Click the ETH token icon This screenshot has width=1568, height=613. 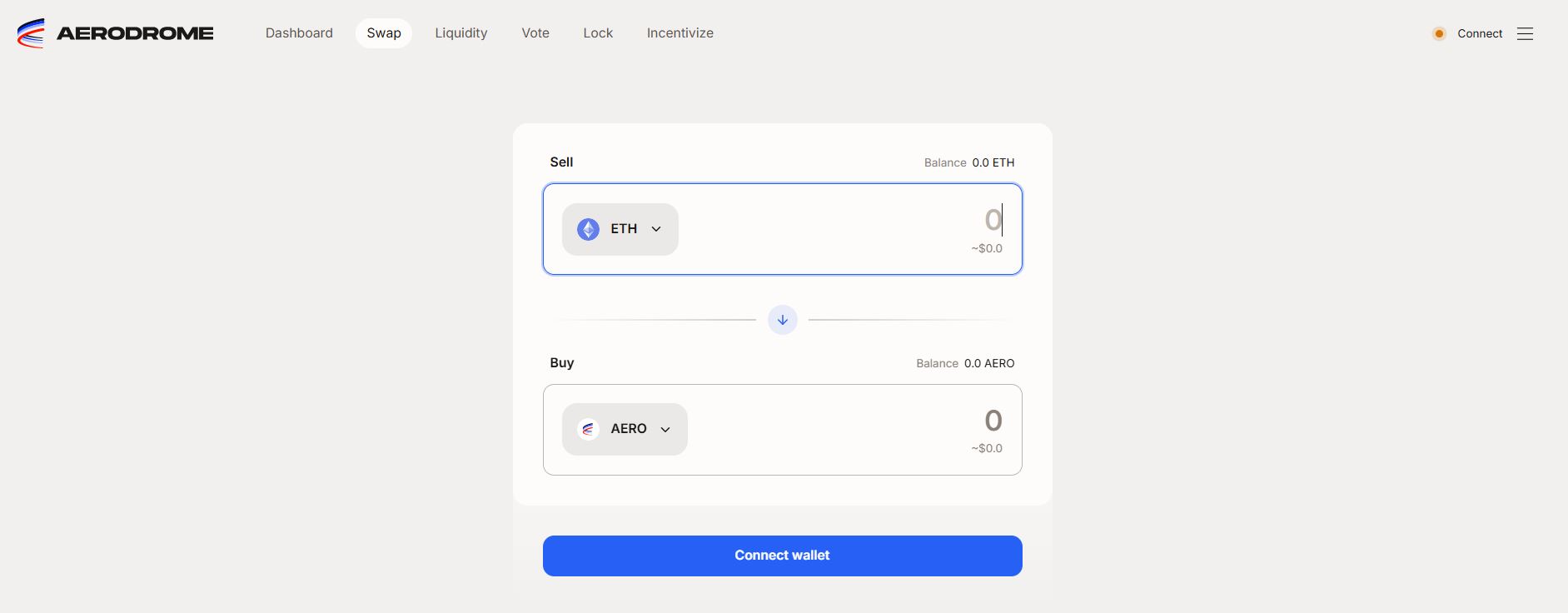(x=589, y=229)
